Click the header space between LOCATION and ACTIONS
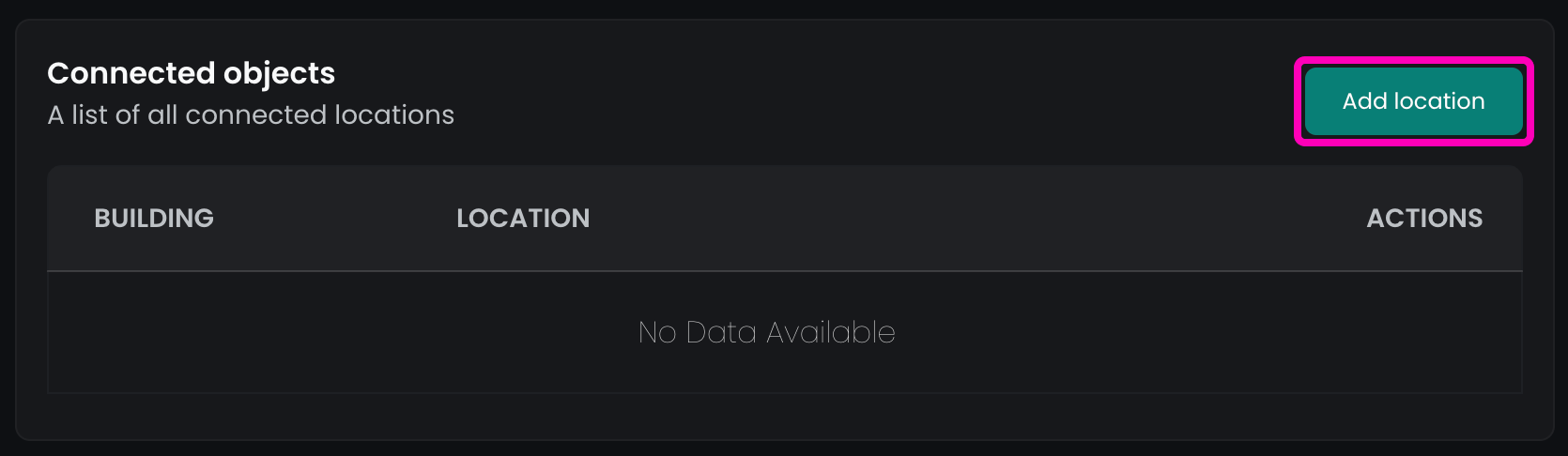The height and width of the screenshot is (456, 1568). coord(976,219)
